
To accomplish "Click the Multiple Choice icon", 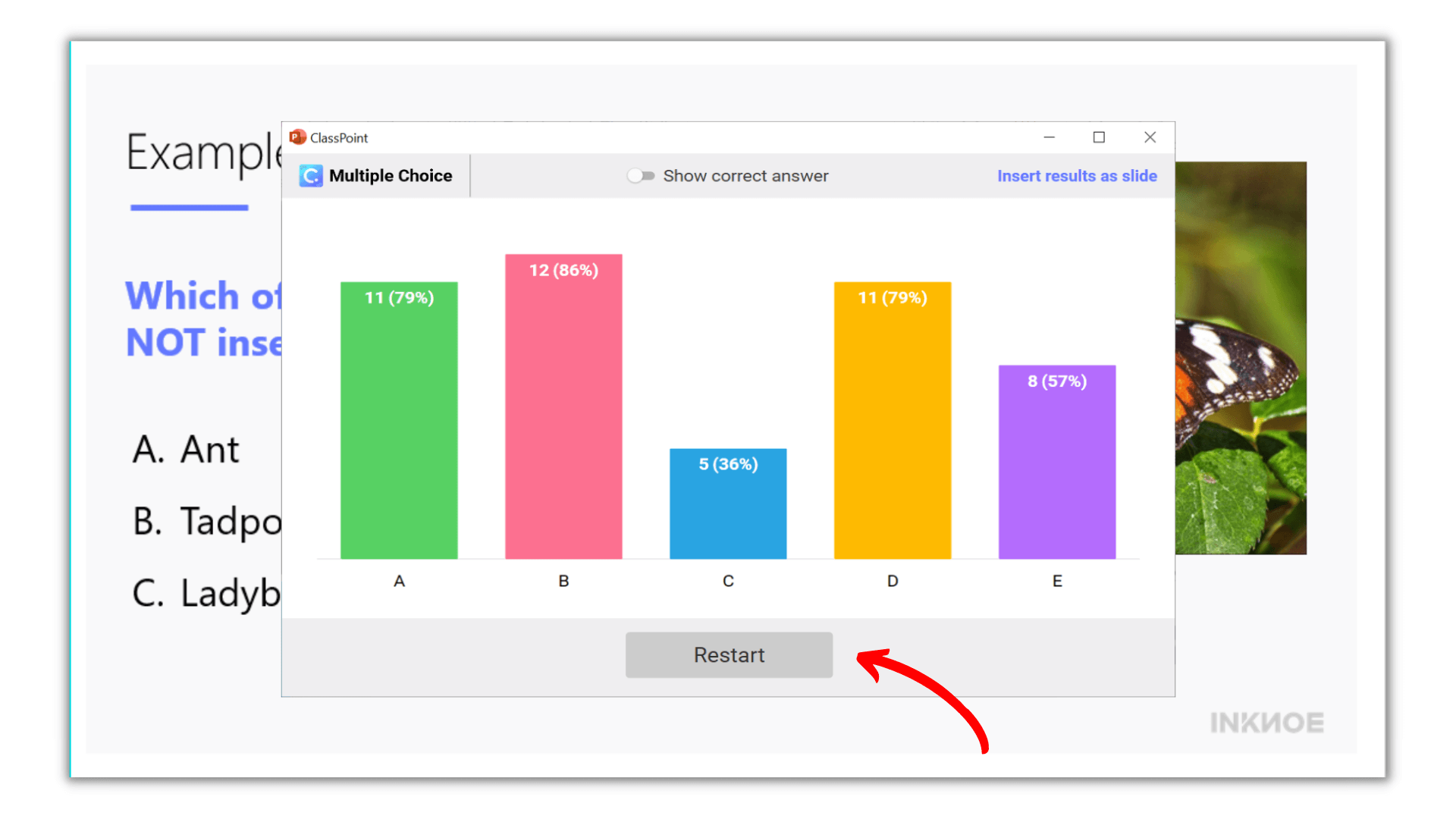I will [311, 176].
